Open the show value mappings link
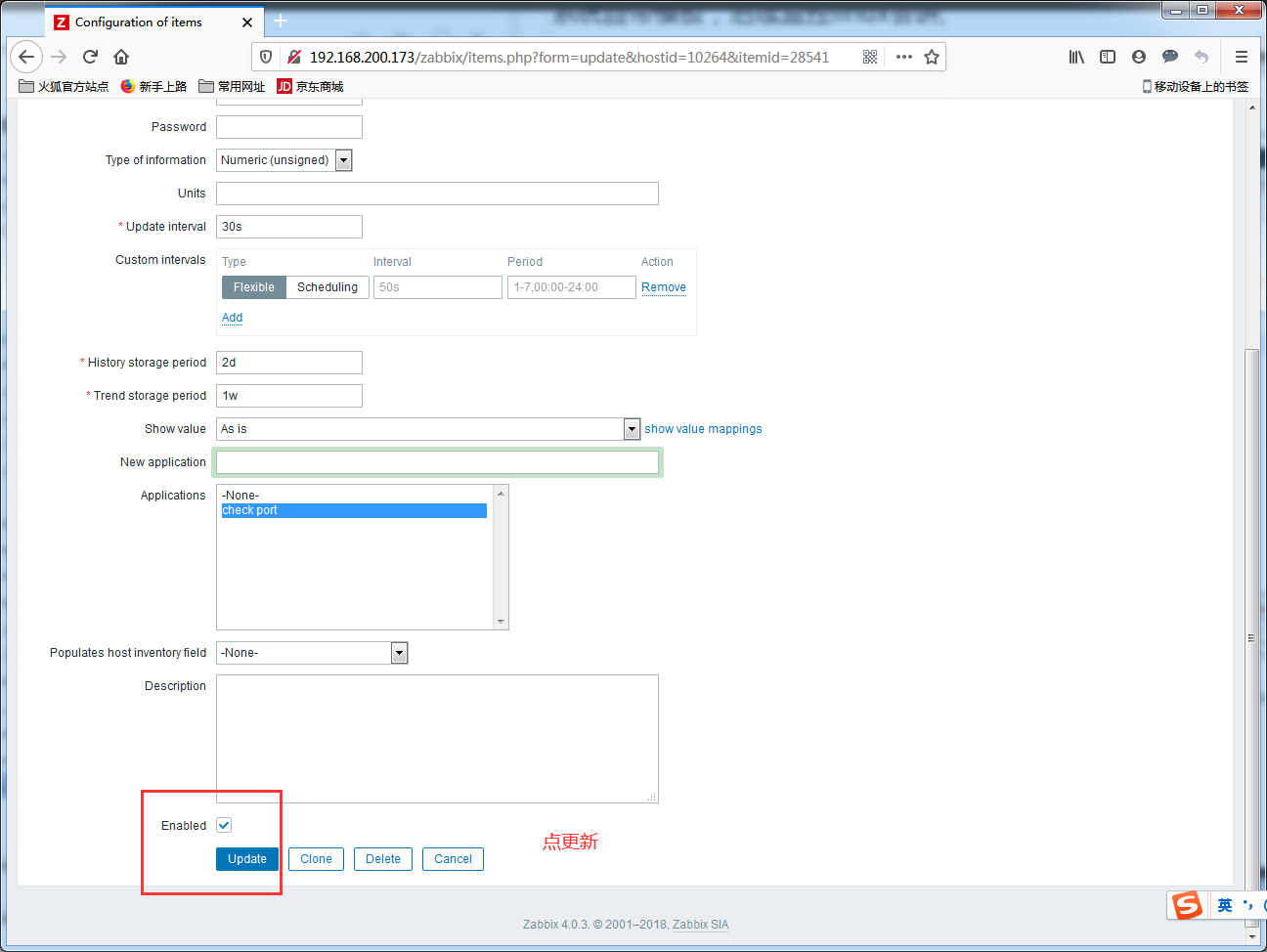The width and height of the screenshot is (1267, 952). coord(703,429)
